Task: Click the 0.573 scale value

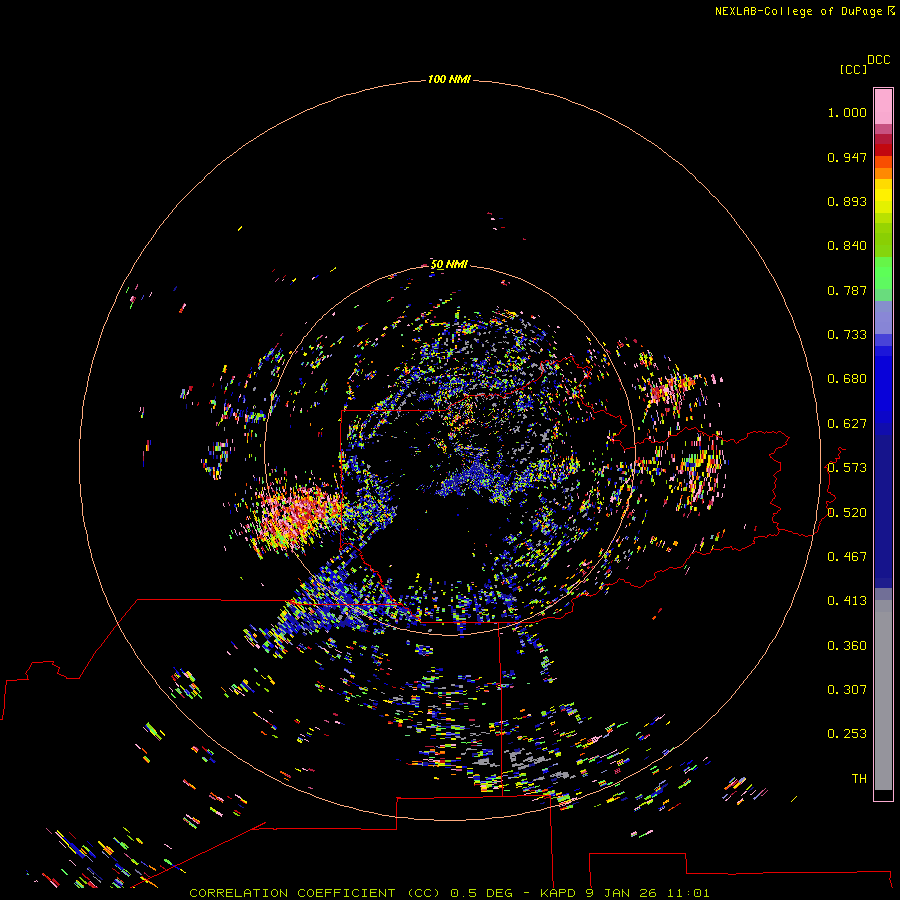Action: click(847, 468)
